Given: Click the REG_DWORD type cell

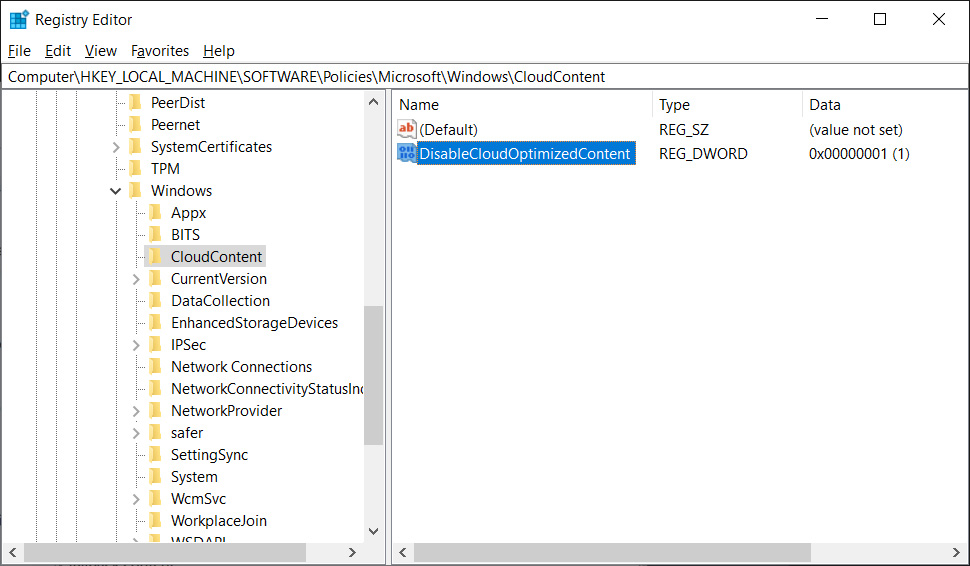Looking at the screenshot, I should click(x=703, y=153).
